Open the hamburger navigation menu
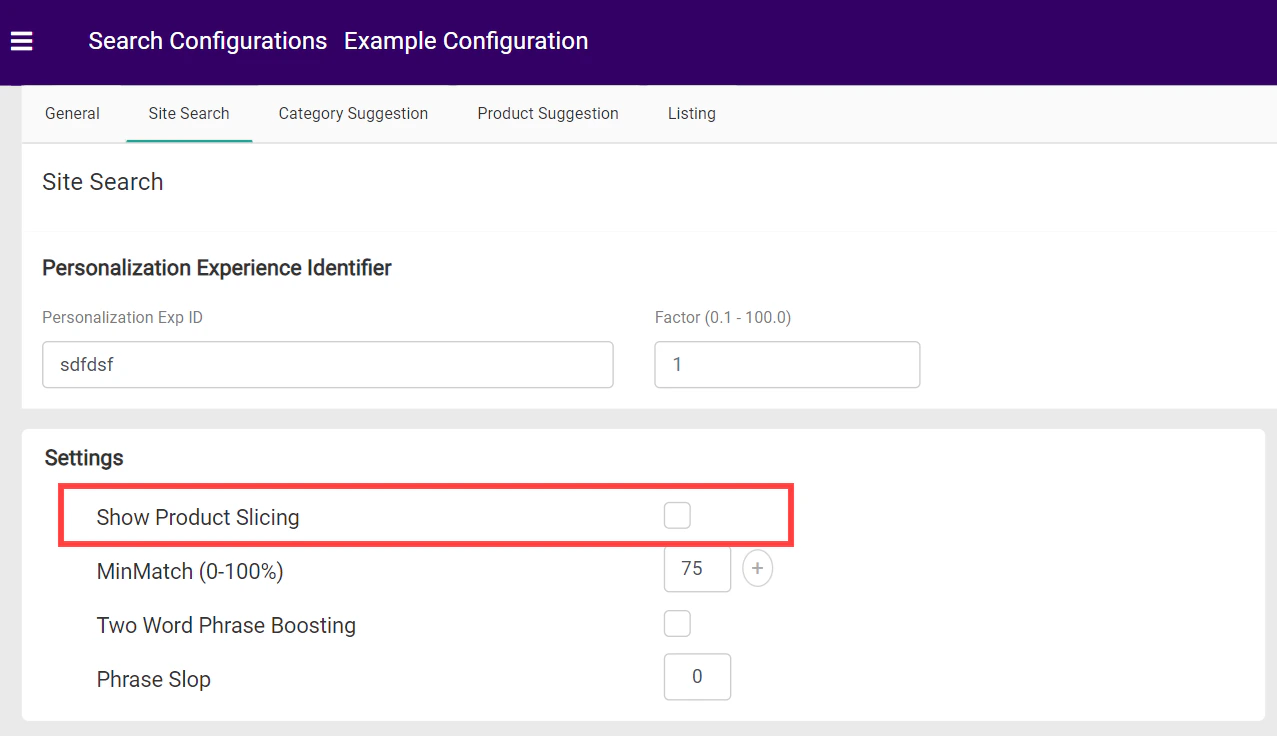 point(21,41)
